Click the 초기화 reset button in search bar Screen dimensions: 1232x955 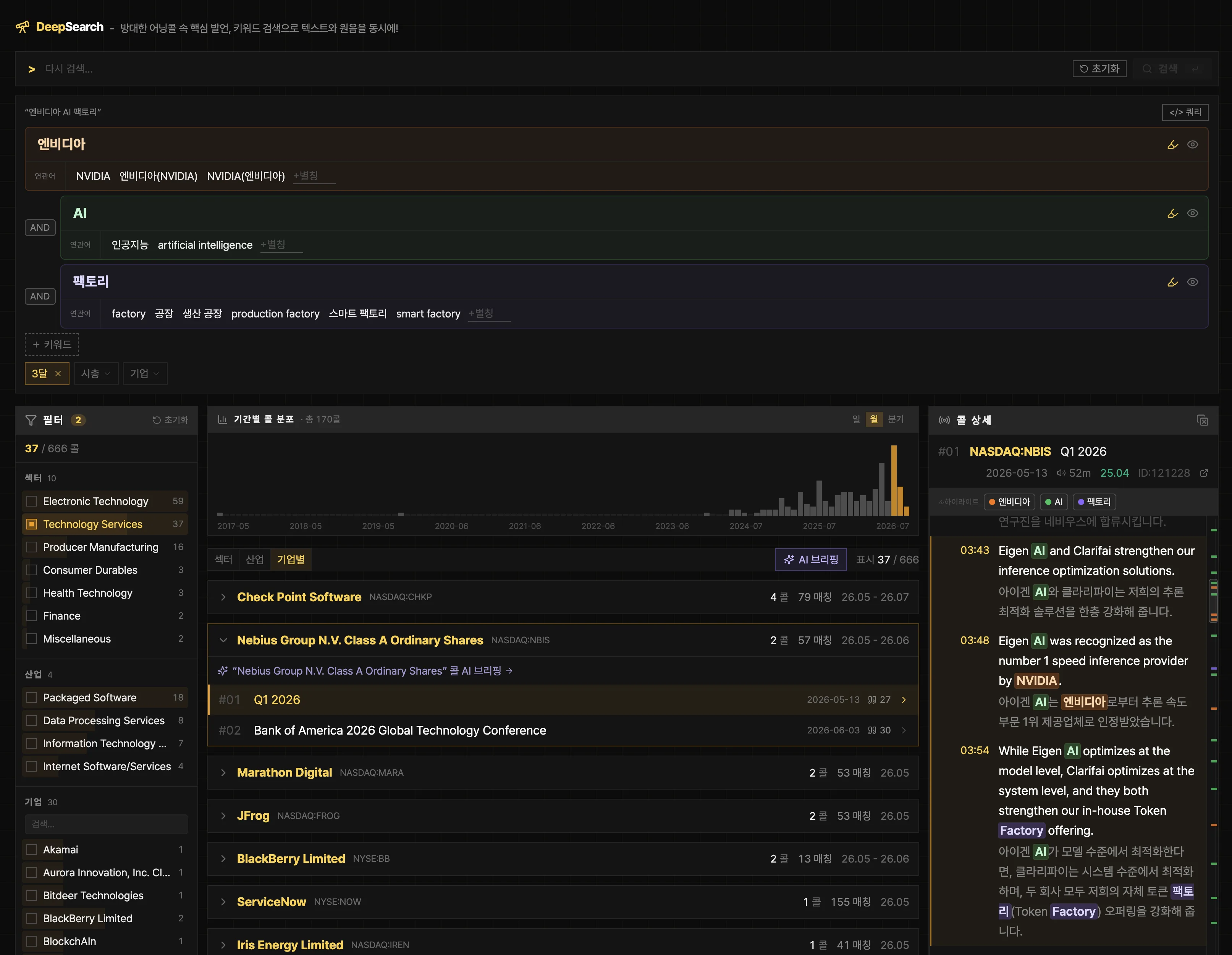(x=1099, y=69)
